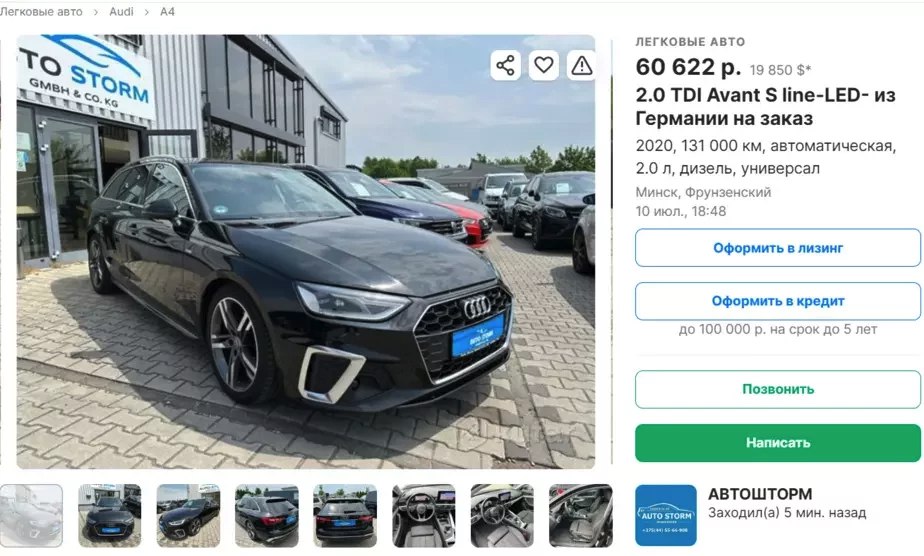Select the third thumbnail of black Audi
Viewport: 924px width, 556px height.
click(x=188, y=516)
